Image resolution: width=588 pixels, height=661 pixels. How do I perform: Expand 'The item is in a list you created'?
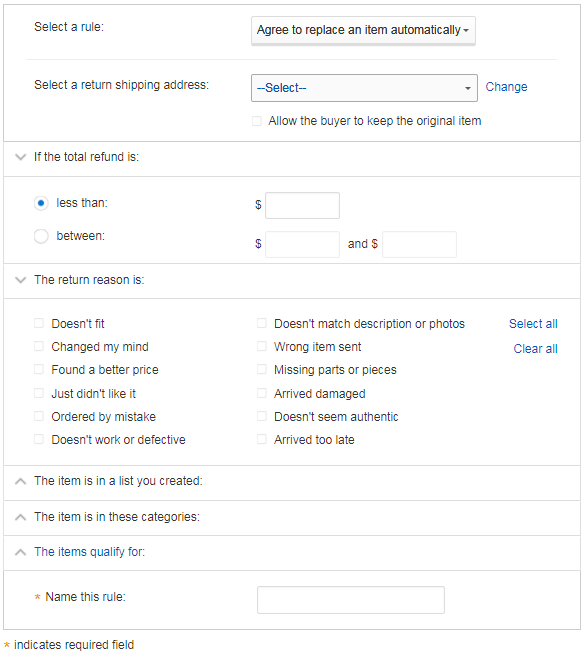click(x=20, y=481)
